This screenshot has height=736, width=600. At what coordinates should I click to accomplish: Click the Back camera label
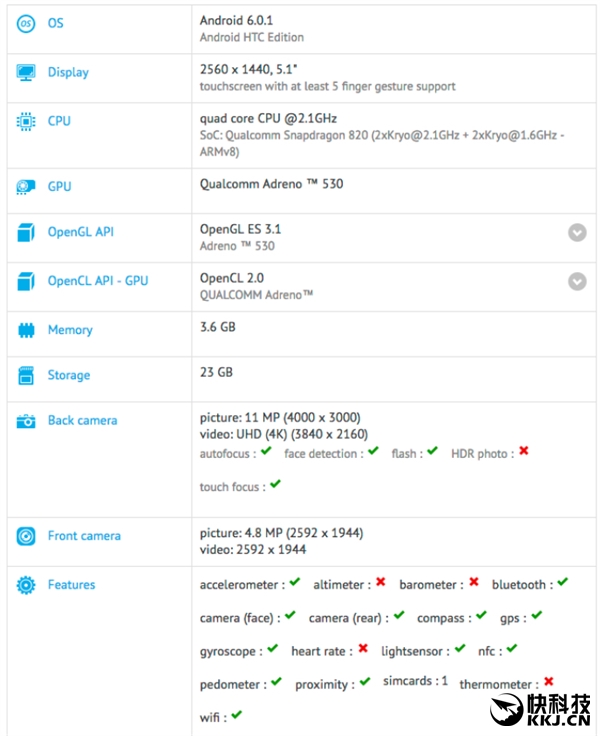click(x=82, y=421)
